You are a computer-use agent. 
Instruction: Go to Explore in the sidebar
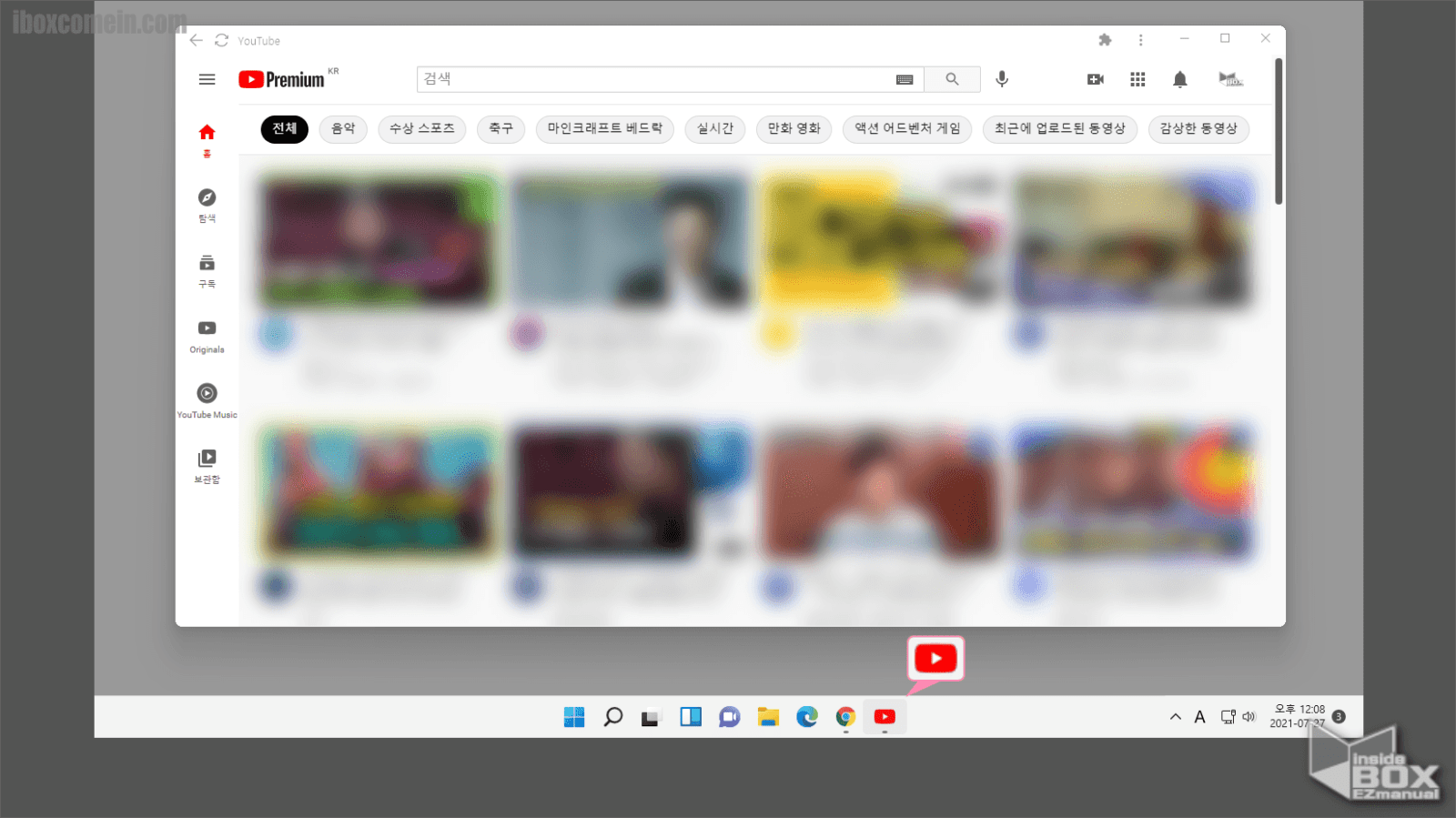[x=207, y=204]
